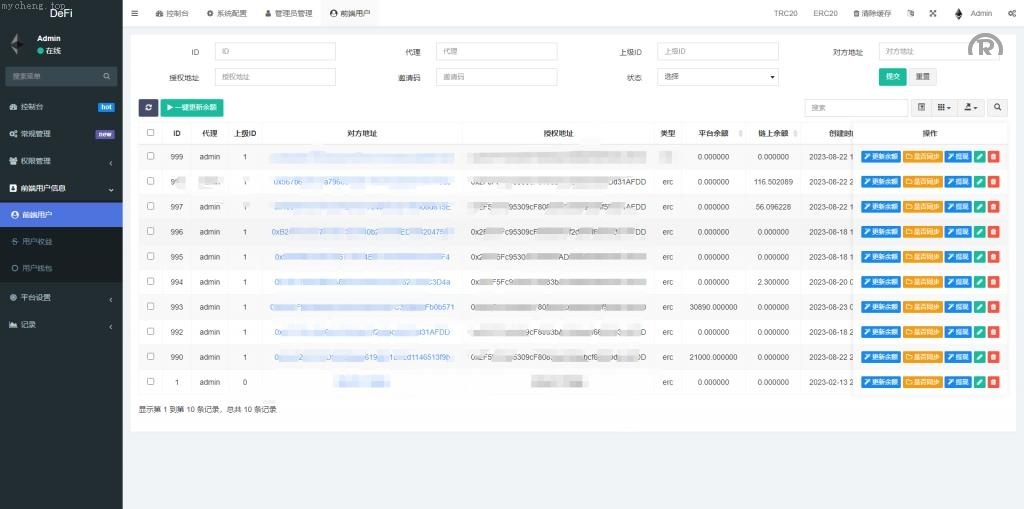Screen dimensions: 1024x509
Task: Open the 状态 select dropdown
Action: (x=718, y=77)
